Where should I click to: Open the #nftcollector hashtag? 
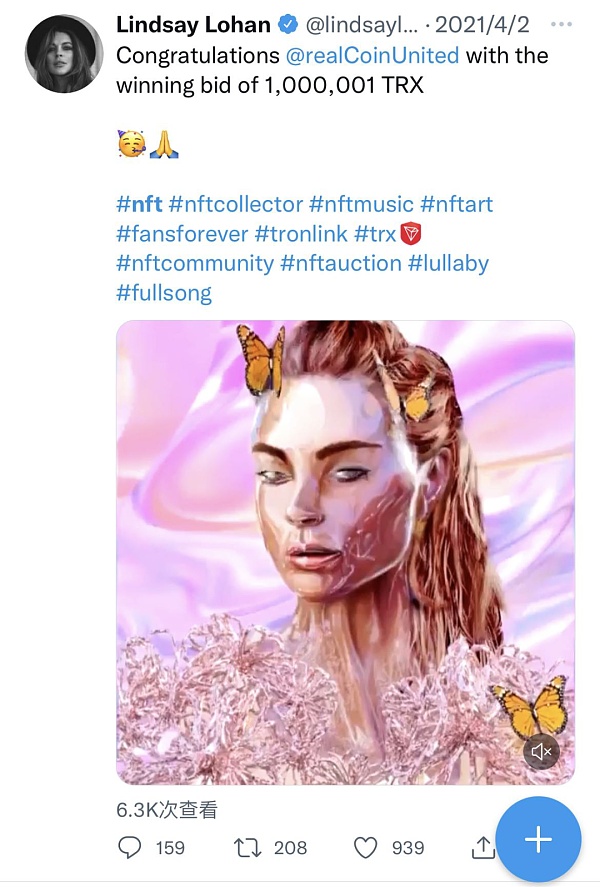coord(236,205)
